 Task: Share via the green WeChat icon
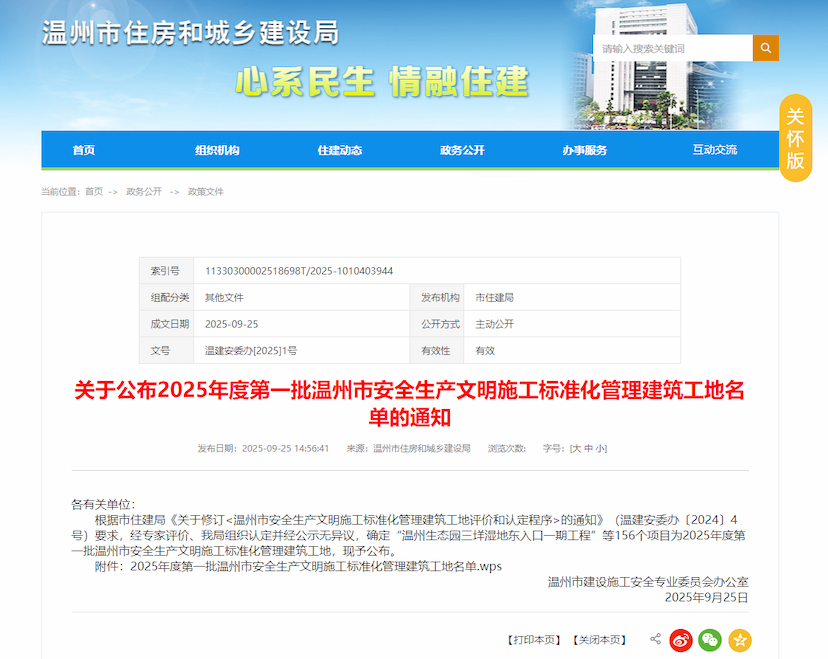[x=711, y=638]
